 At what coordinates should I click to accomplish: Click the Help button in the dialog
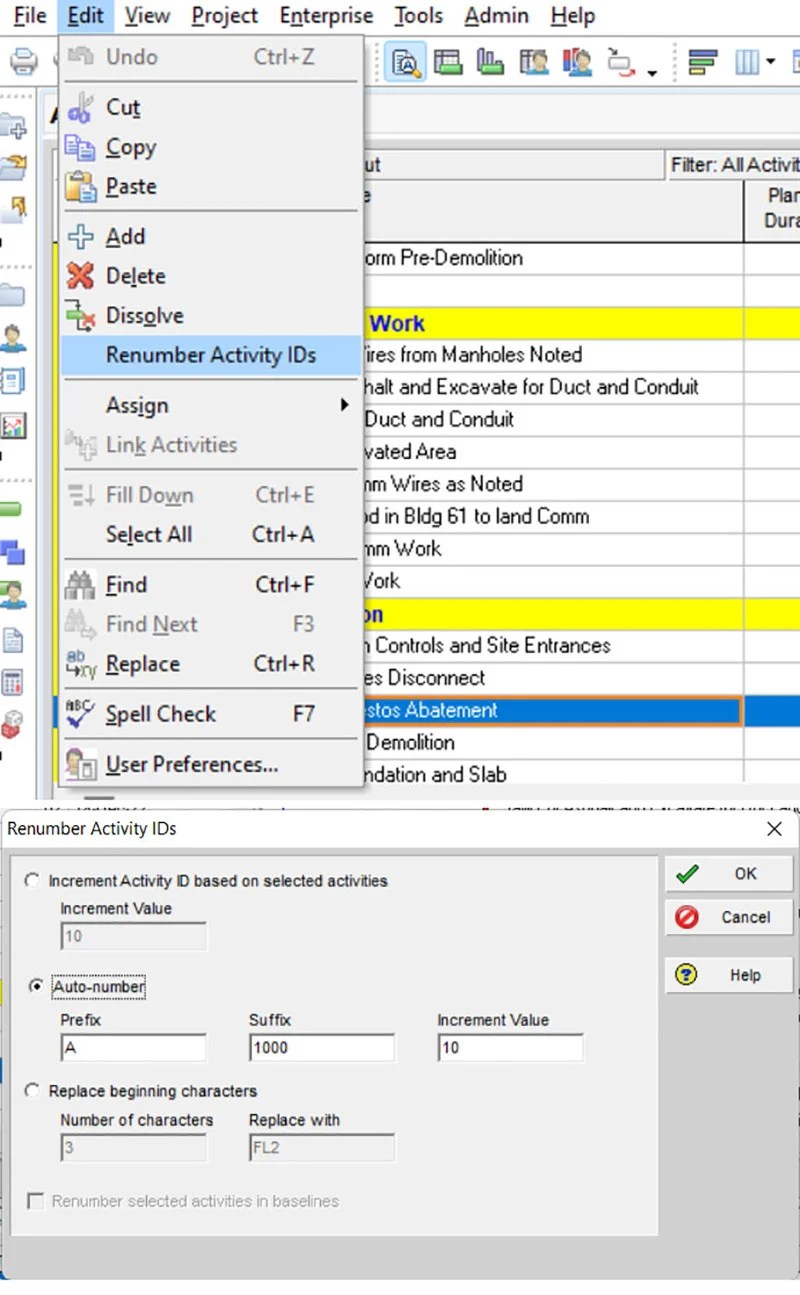point(729,975)
